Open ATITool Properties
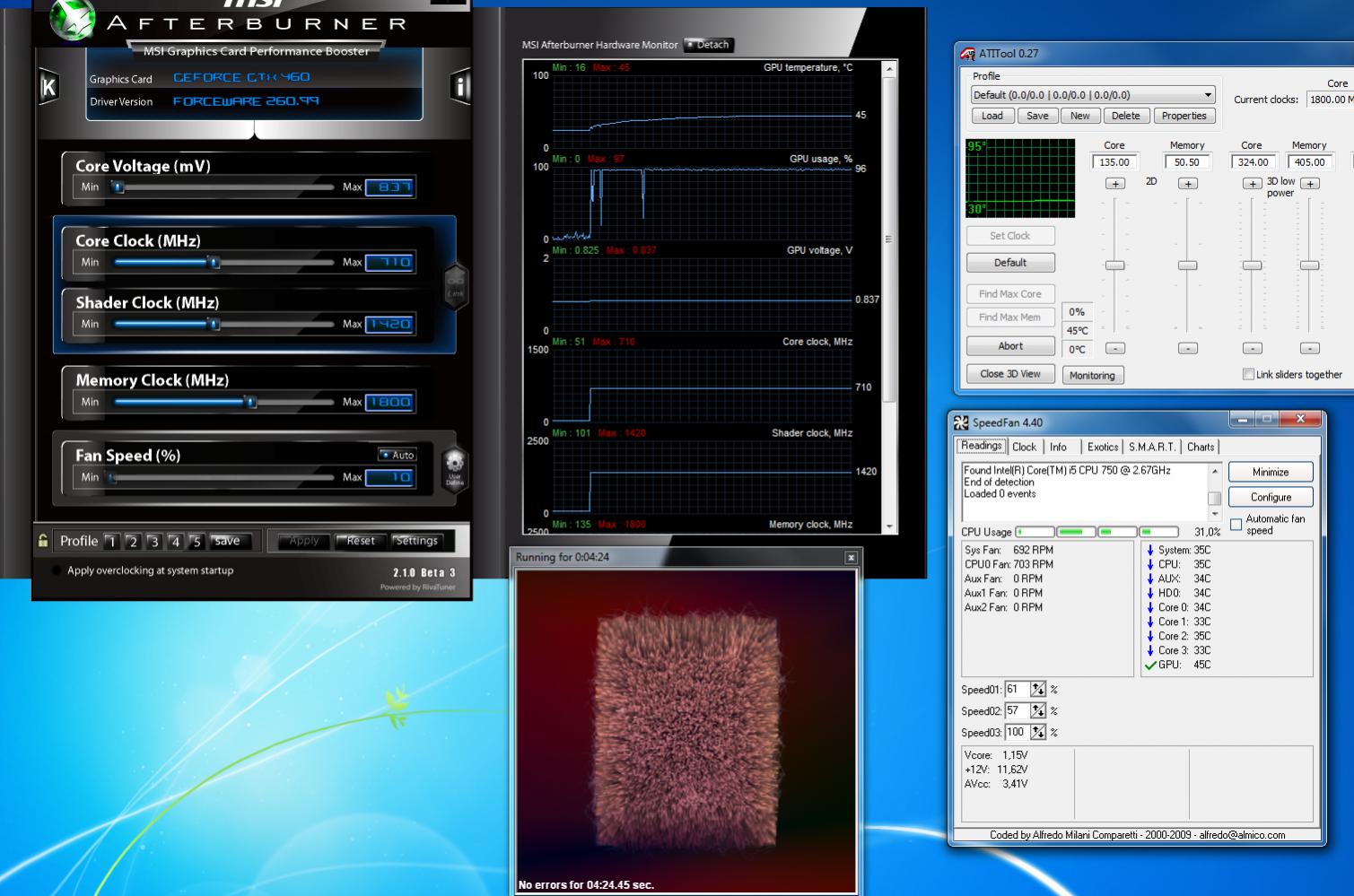1354x896 pixels. pos(1184,116)
